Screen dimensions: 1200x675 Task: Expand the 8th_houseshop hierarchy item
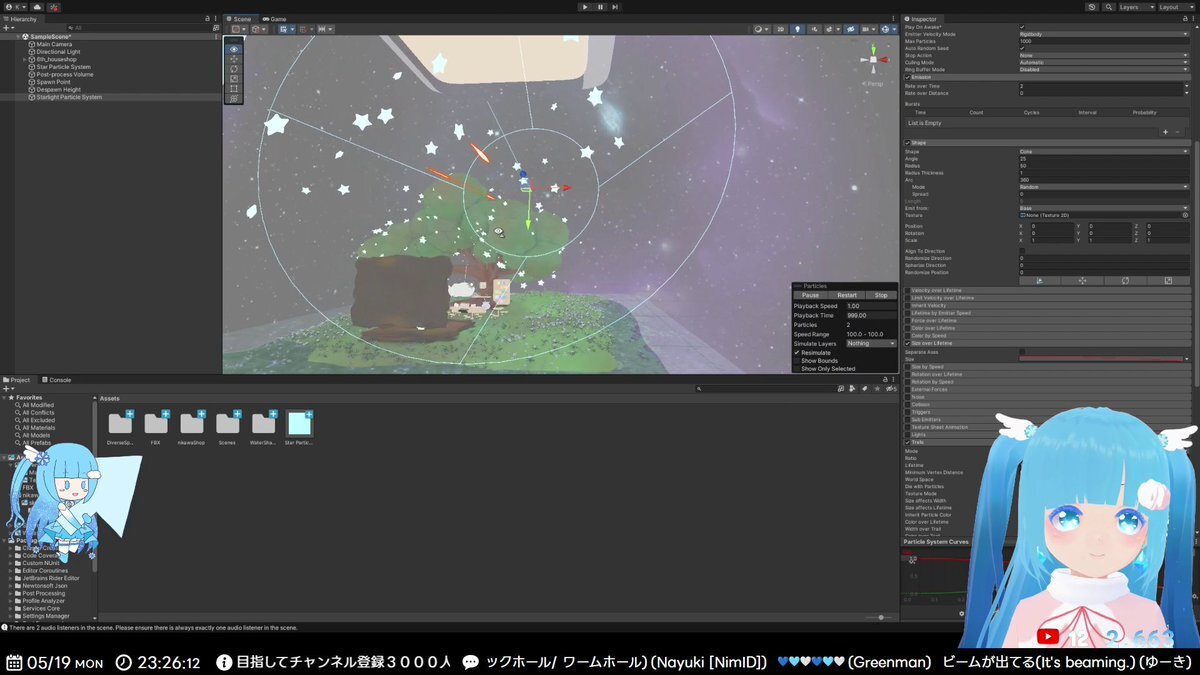[x=25, y=59]
